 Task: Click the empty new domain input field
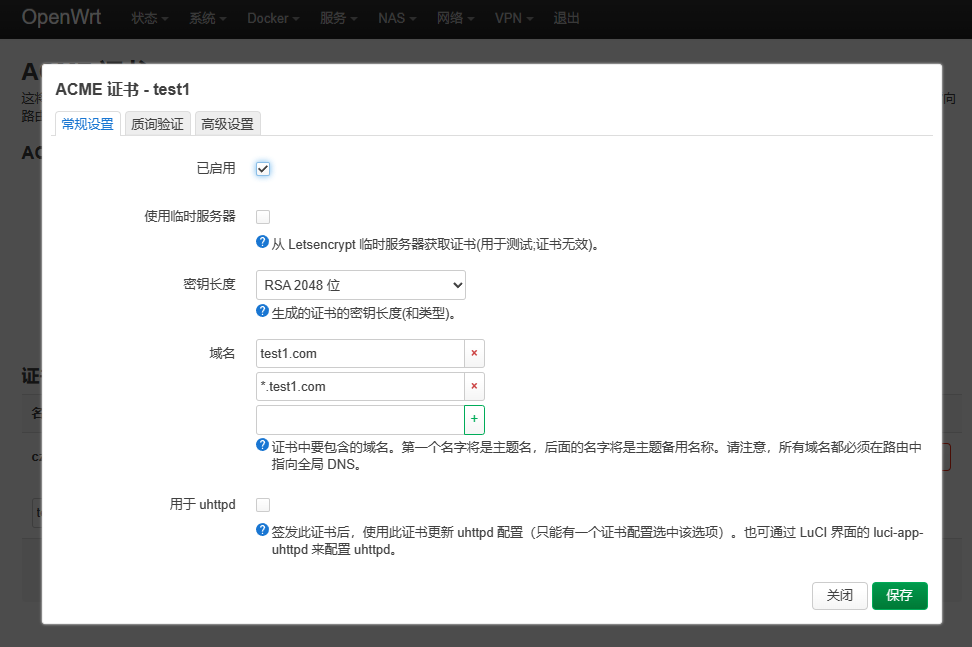[360, 419]
